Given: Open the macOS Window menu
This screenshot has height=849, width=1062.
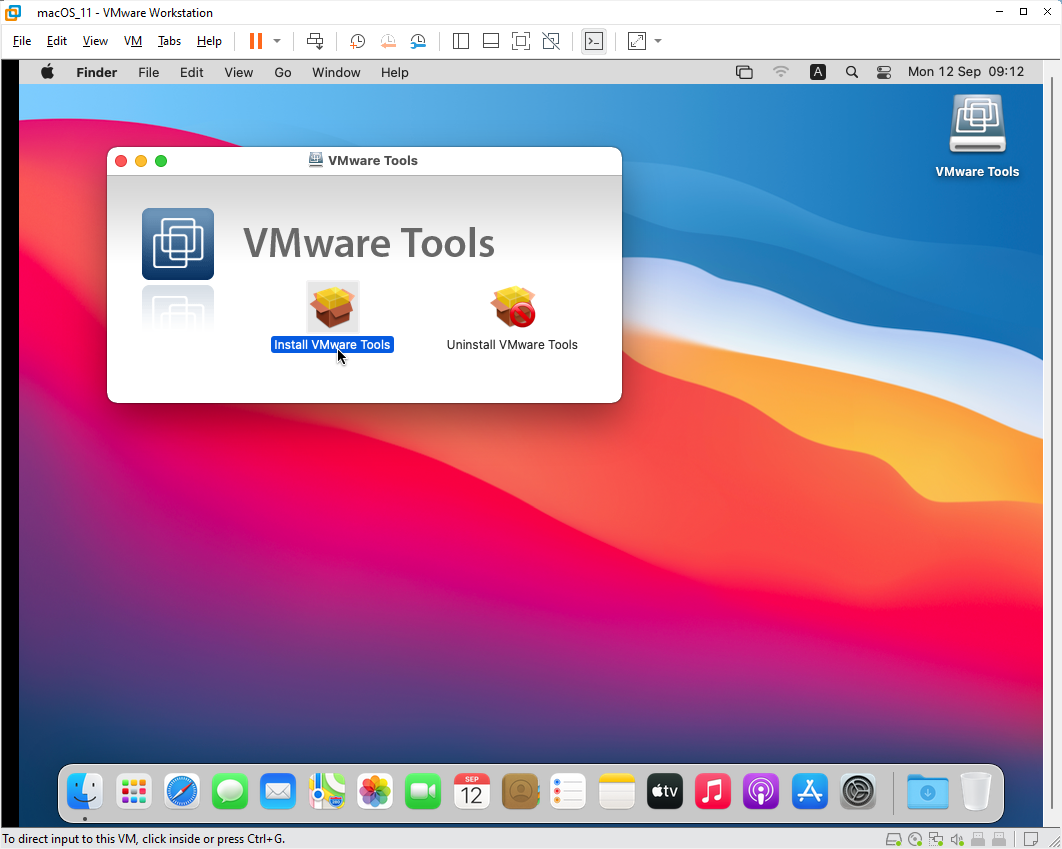Looking at the screenshot, I should [336, 72].
